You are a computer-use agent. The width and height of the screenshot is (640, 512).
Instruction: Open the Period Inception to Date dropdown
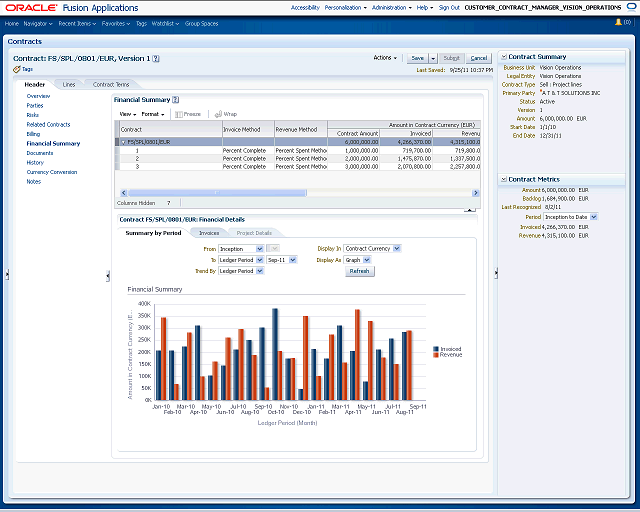(594, 217)
